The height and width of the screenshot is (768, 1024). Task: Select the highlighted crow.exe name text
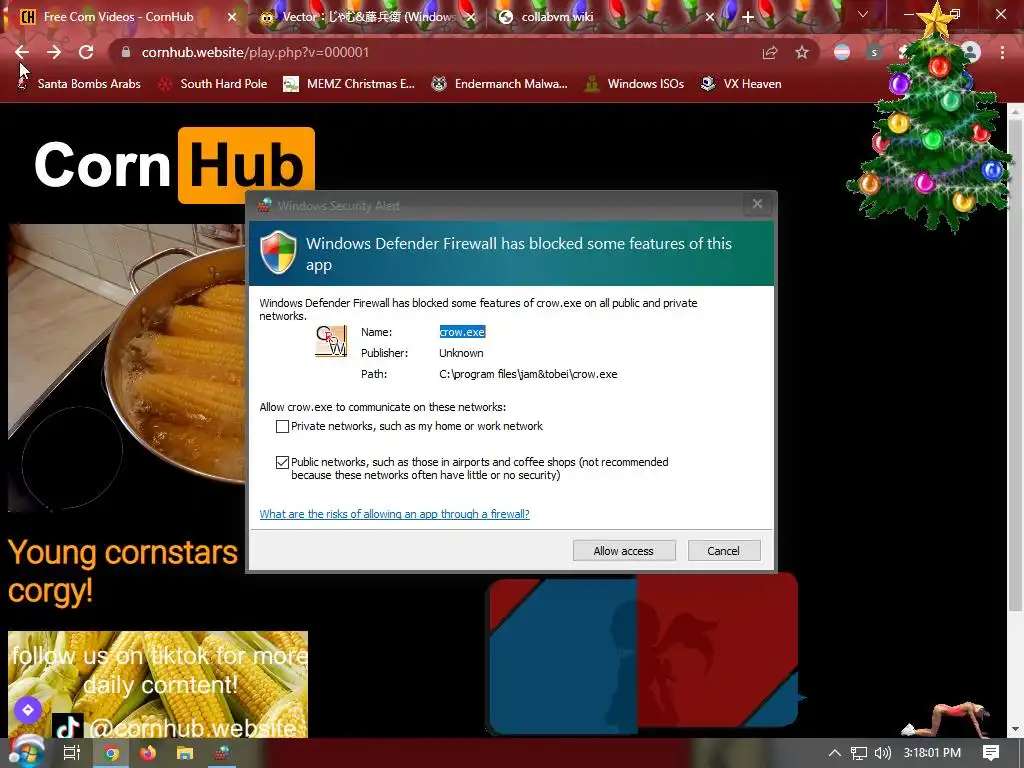click(462, 332)
